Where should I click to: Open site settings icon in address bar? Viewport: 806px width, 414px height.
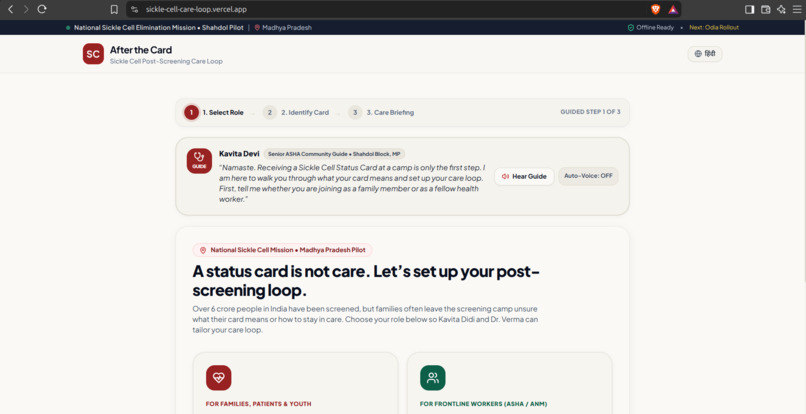tap(135, 9)
